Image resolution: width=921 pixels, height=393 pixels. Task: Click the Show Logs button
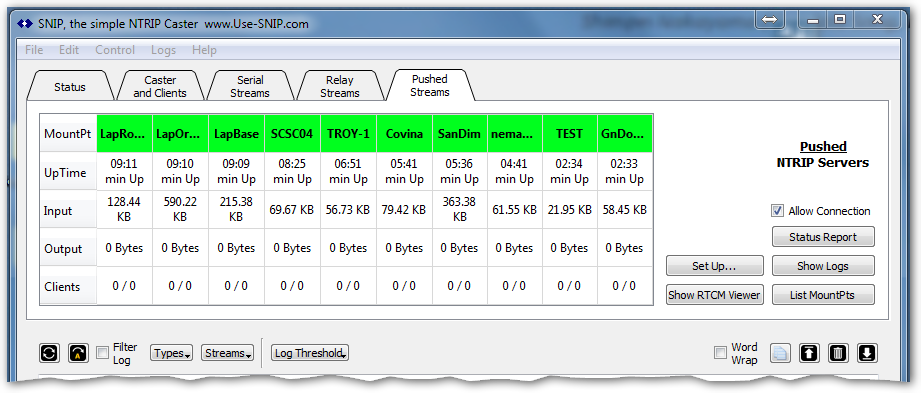tap(823, 266)
